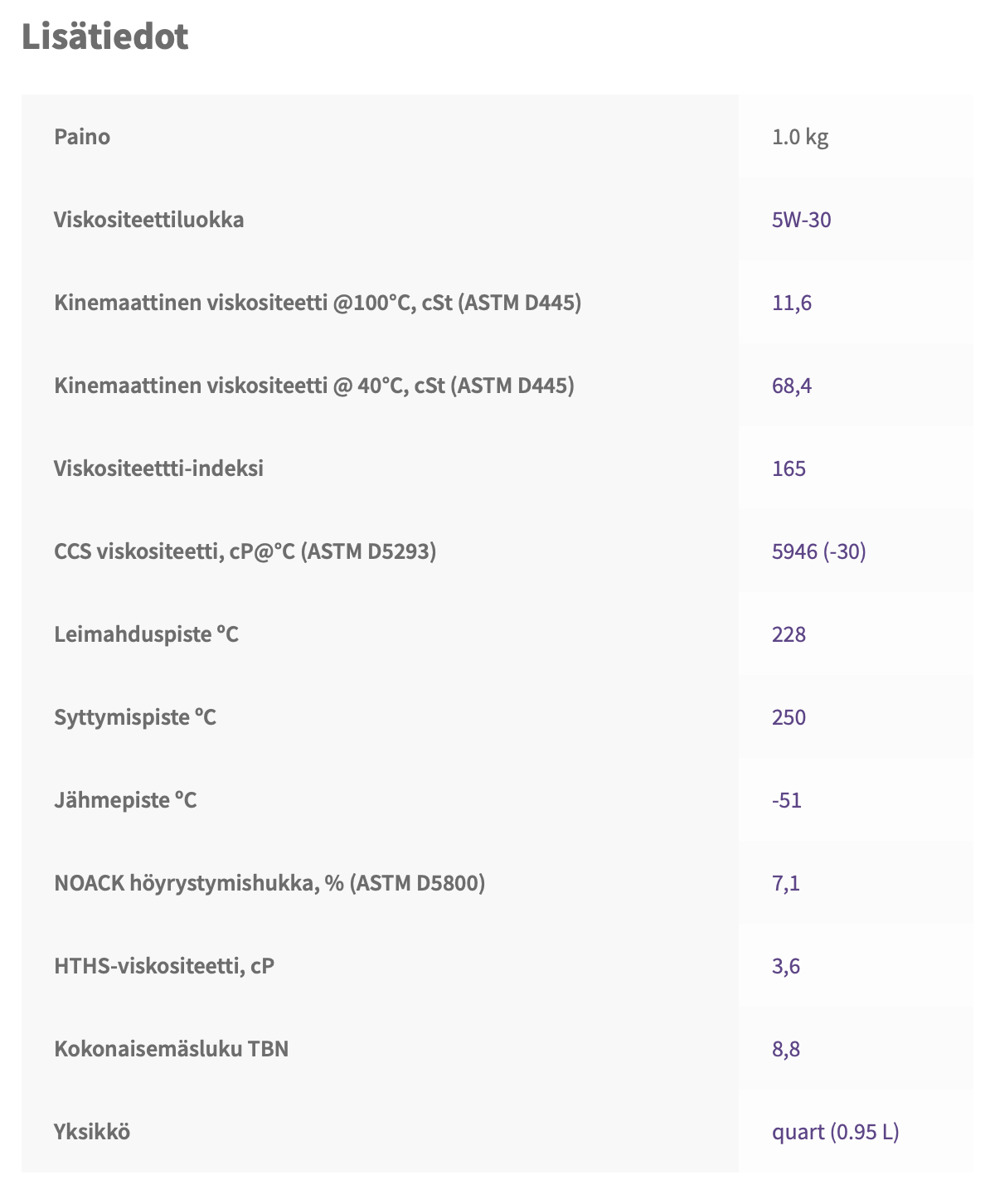Click the 68,4 viscosity at 40°C link
The height and width of the screenshot is (1204, 990).
pos(791,386)
